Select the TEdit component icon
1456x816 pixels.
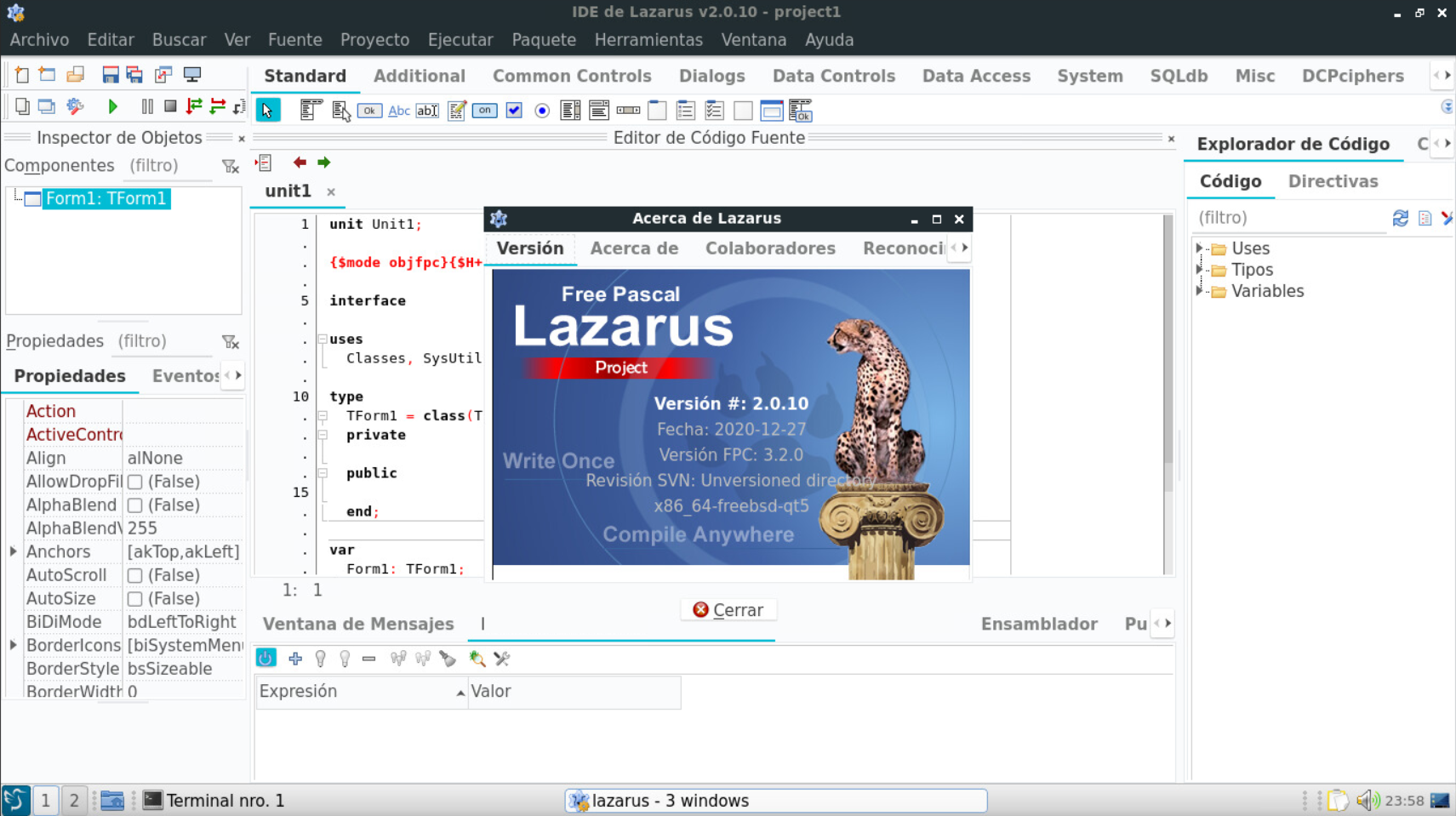coord(427,110)
